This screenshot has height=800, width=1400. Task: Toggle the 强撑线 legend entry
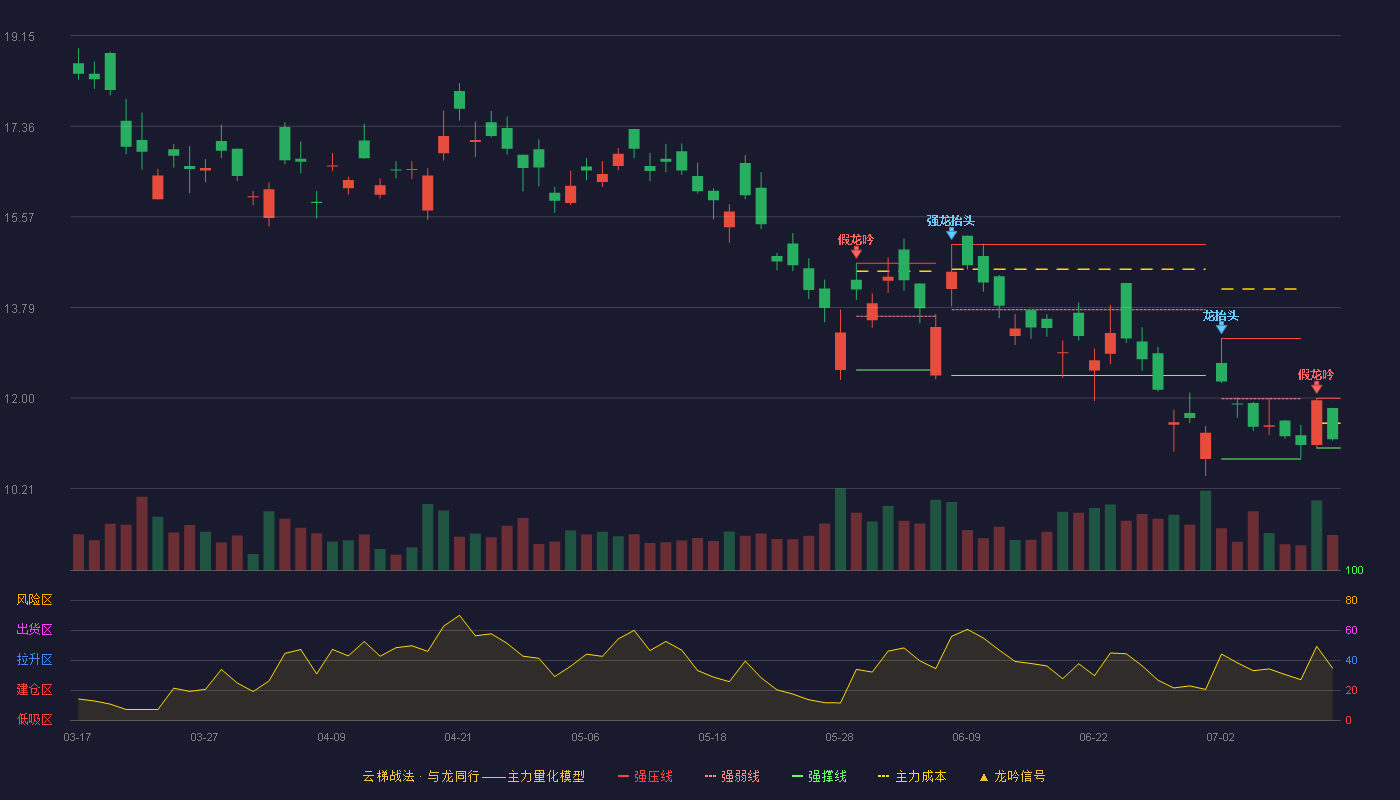point(819,776)
